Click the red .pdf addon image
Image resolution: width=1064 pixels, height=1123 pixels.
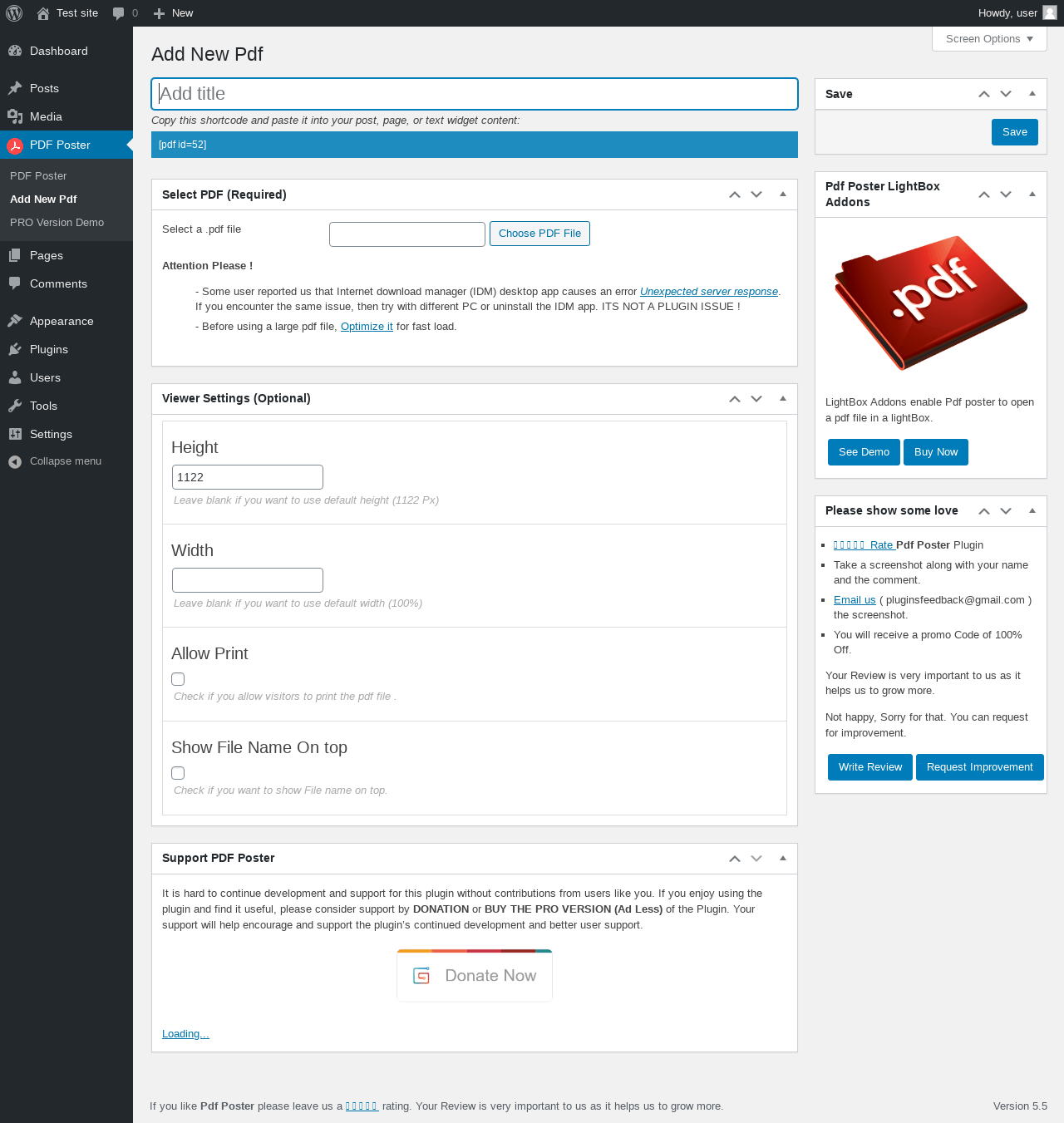931,303
